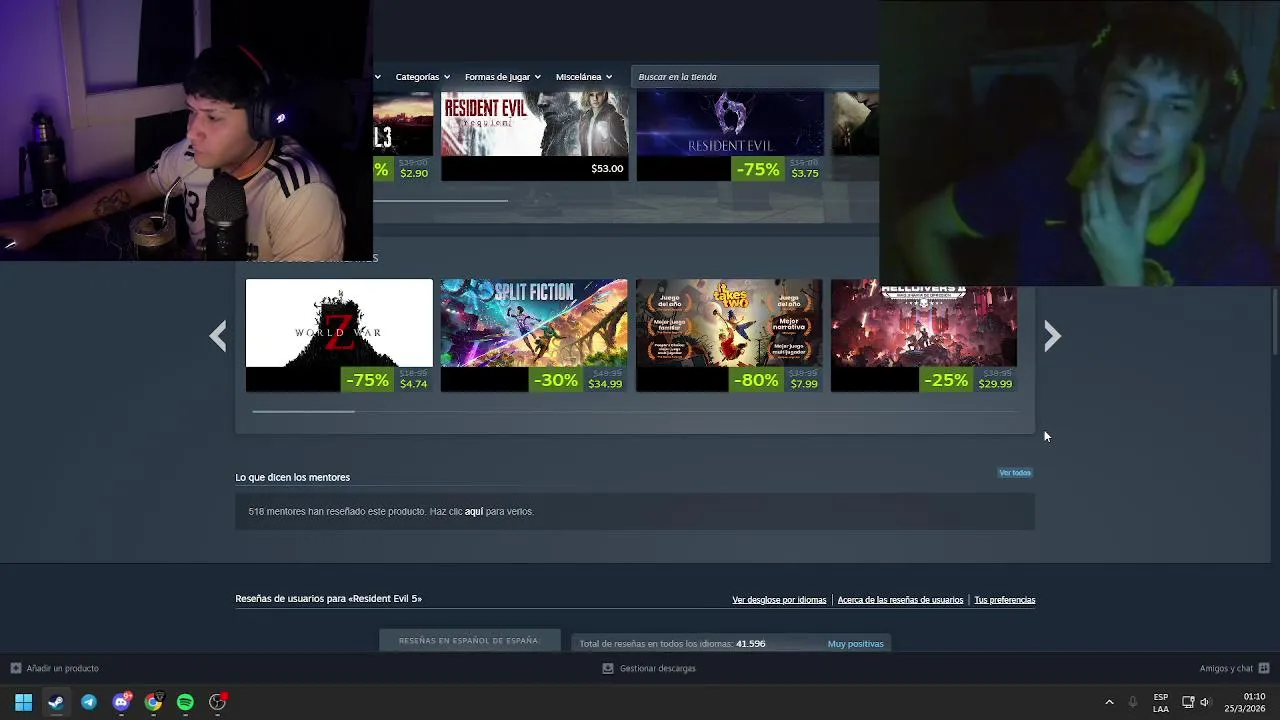
Task: Click the Buscar en la tienda field
Action: [755, 77]
